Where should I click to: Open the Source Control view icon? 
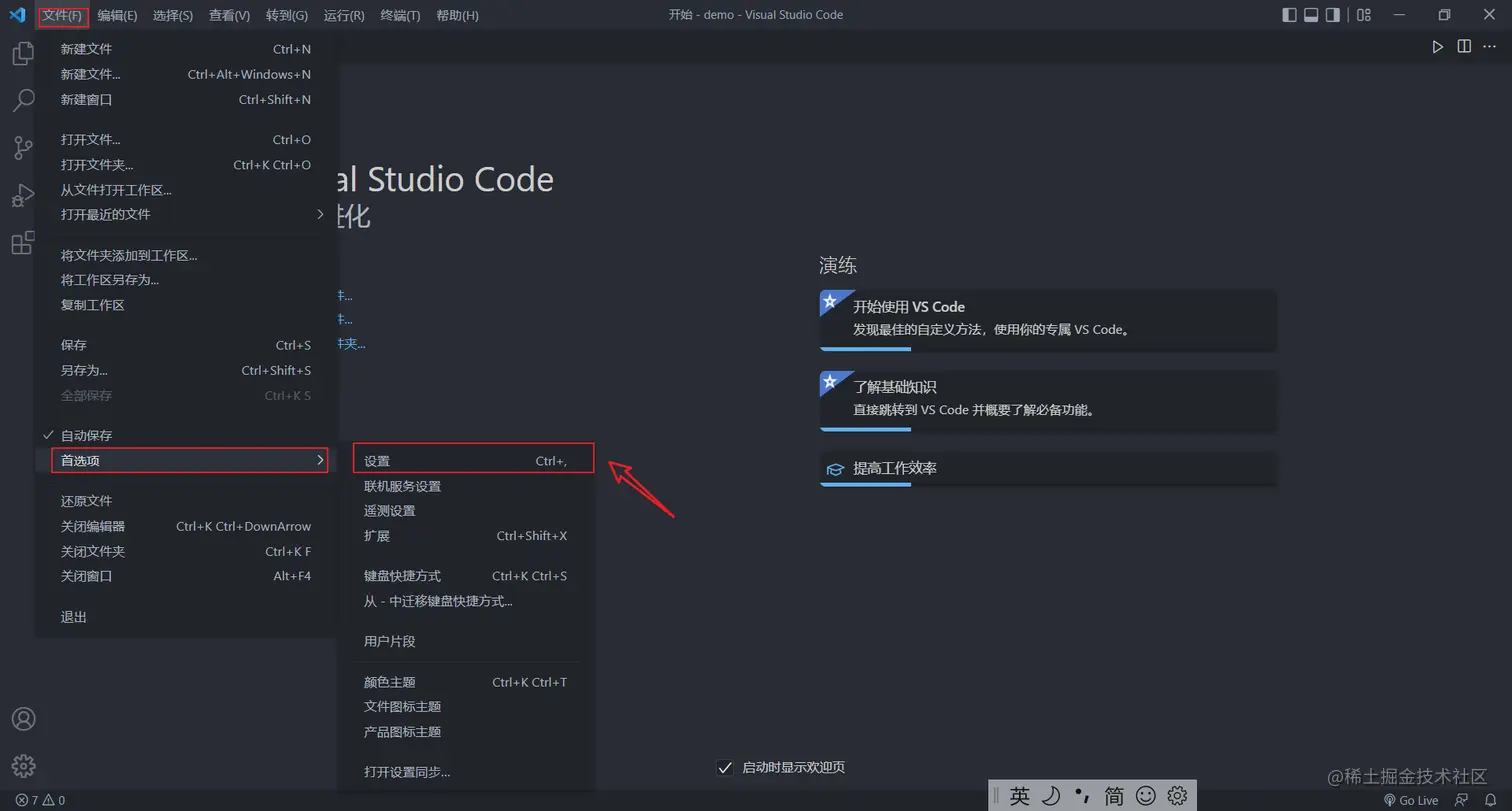click(x=23, y=148)
